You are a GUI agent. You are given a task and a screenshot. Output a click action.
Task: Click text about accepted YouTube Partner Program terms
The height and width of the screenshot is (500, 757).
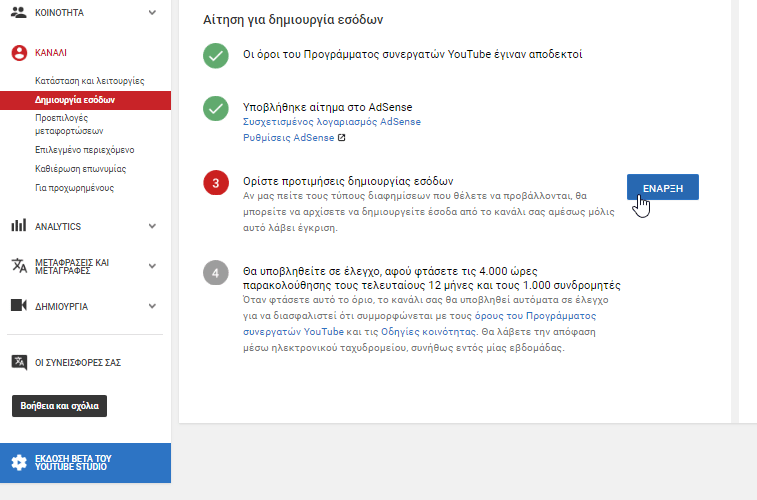coord(412,54)
